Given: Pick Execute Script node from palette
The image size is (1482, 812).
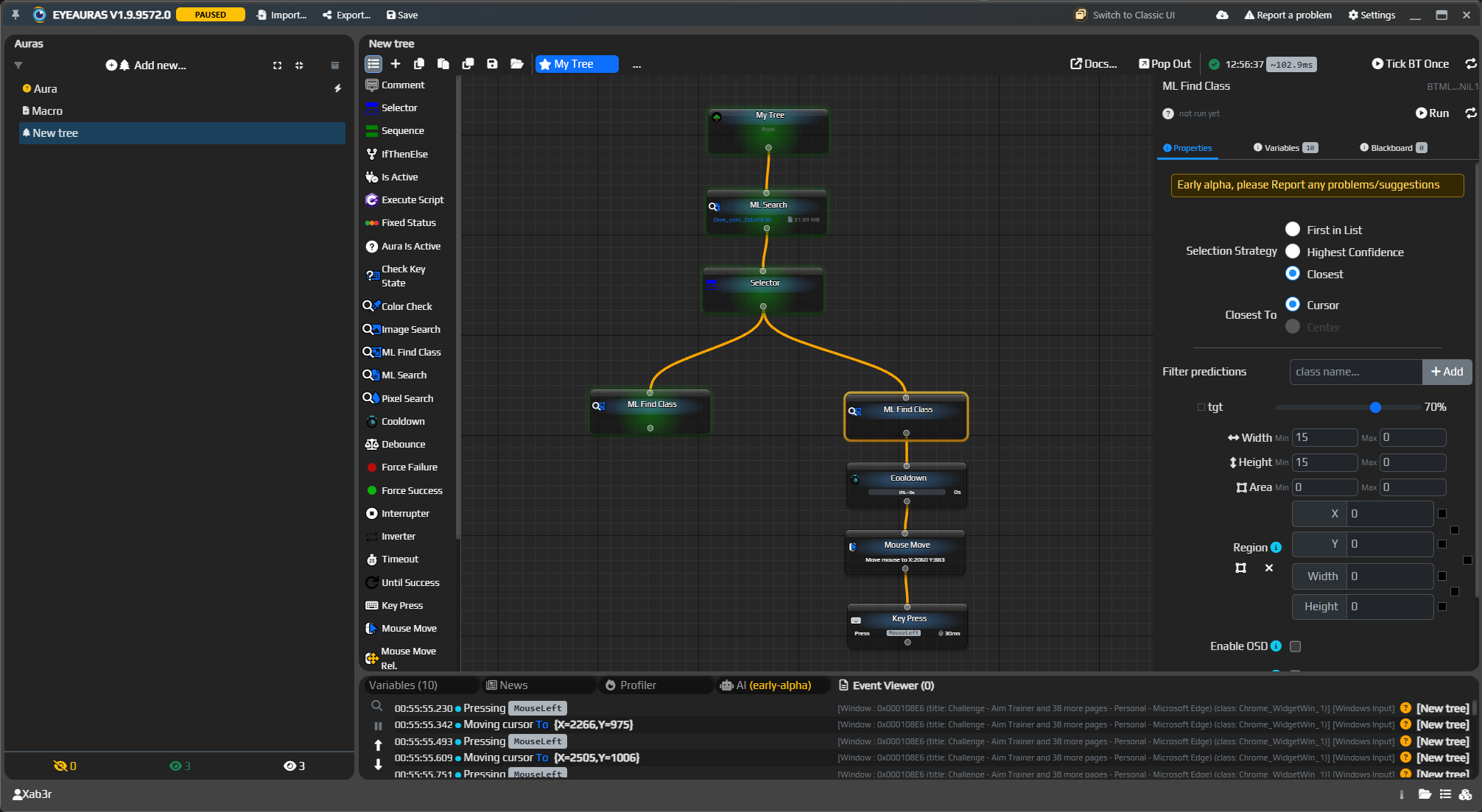Looking at the screenshot, I should [412, 200].
